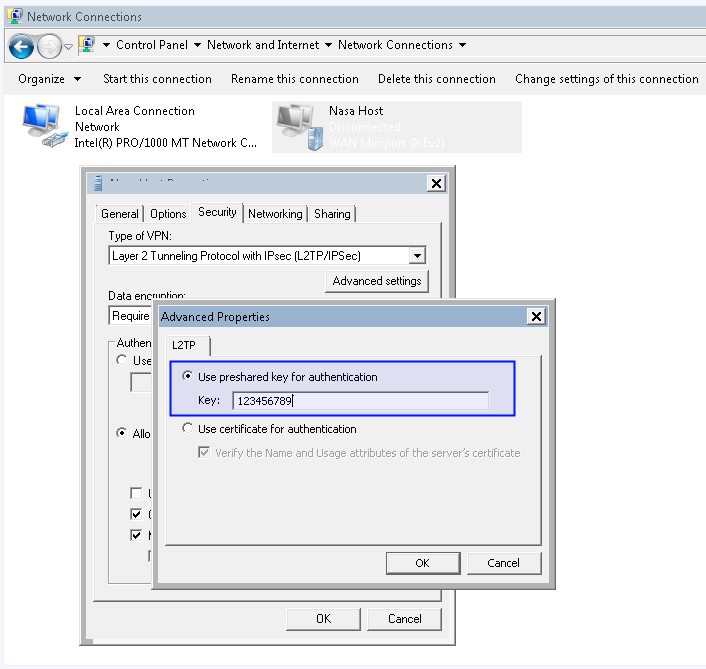
Task: Click the preshared Key input field
Action: point(360,401)
